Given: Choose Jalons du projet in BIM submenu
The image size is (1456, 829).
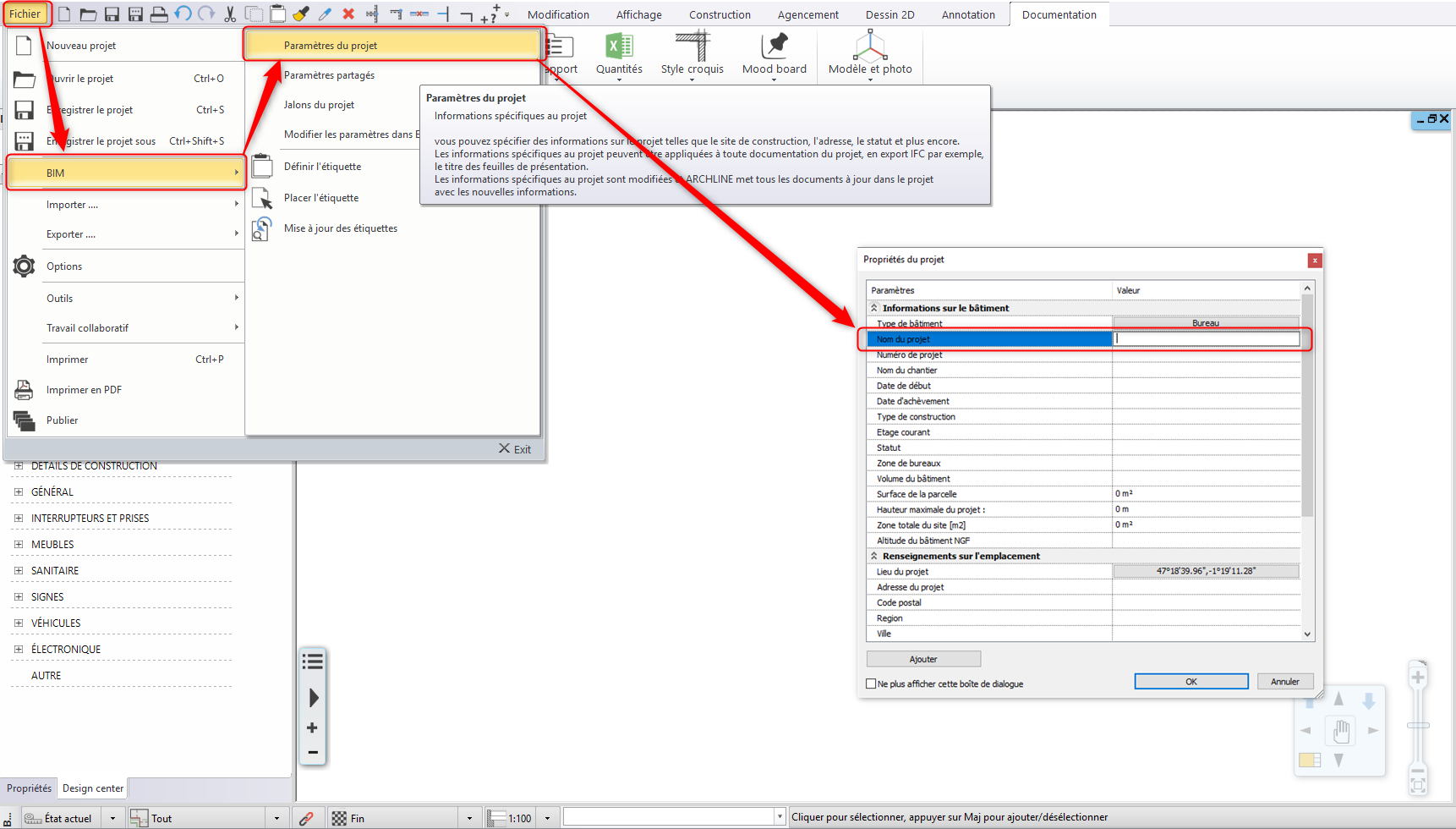Looking at the screenshot, I should point(319,105).
